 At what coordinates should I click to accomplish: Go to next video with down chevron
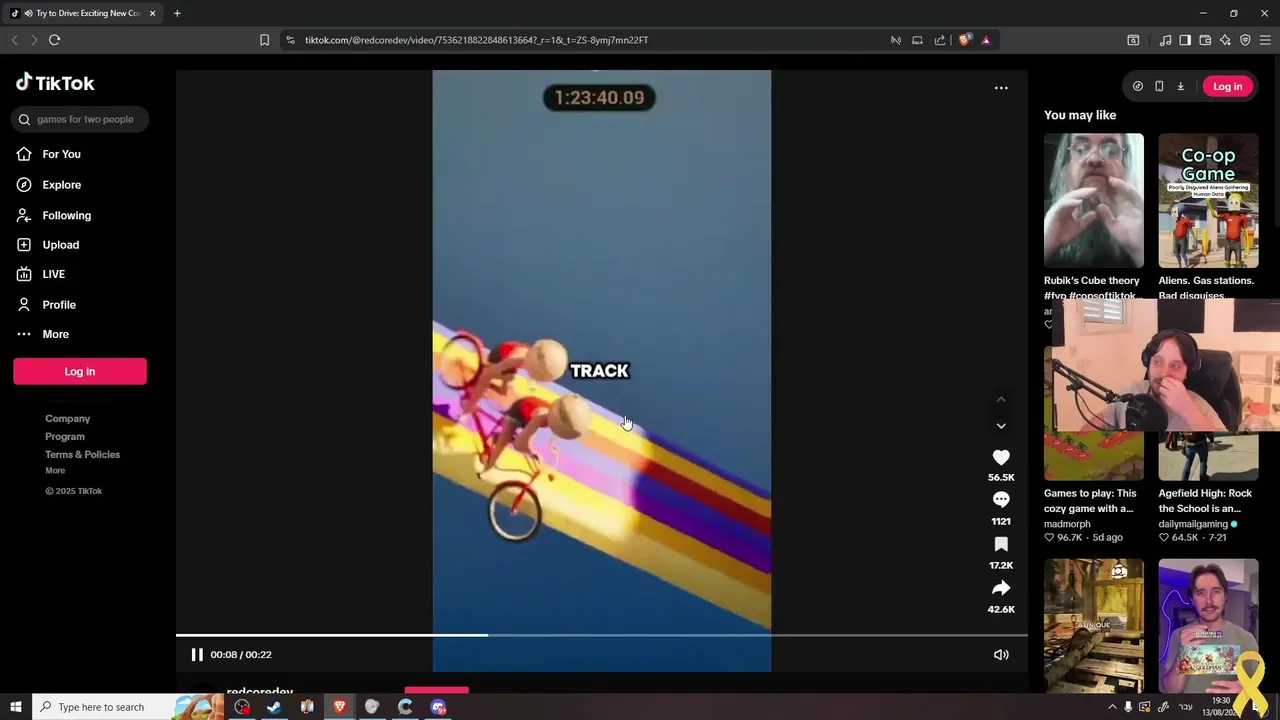[1001, 426]
